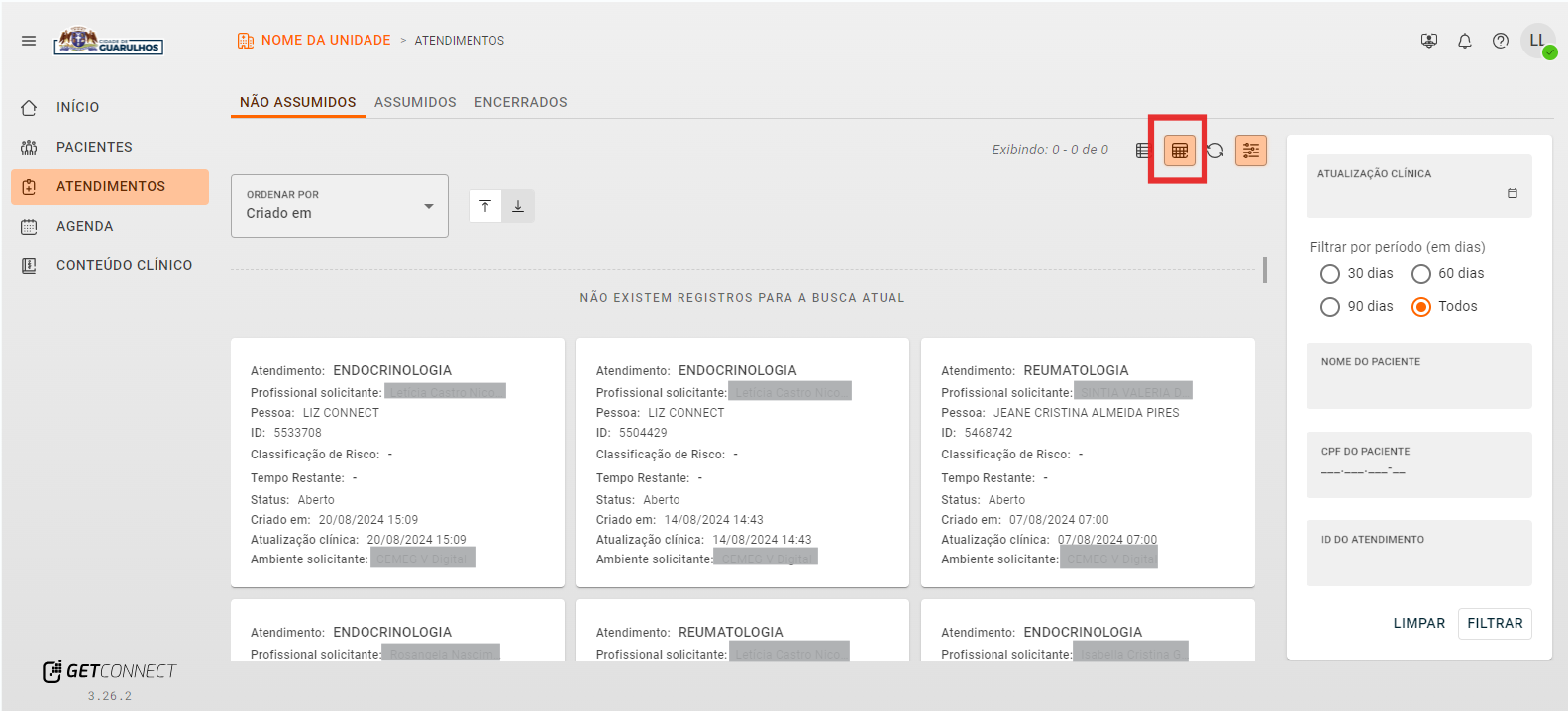Open the Atualização Clínica calendar picker icon

pos(1513,193)
